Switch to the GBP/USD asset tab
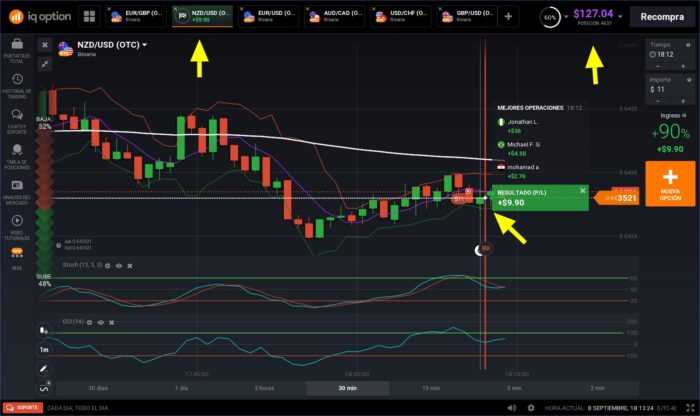 pyautogui.click(x=467, y=17)
